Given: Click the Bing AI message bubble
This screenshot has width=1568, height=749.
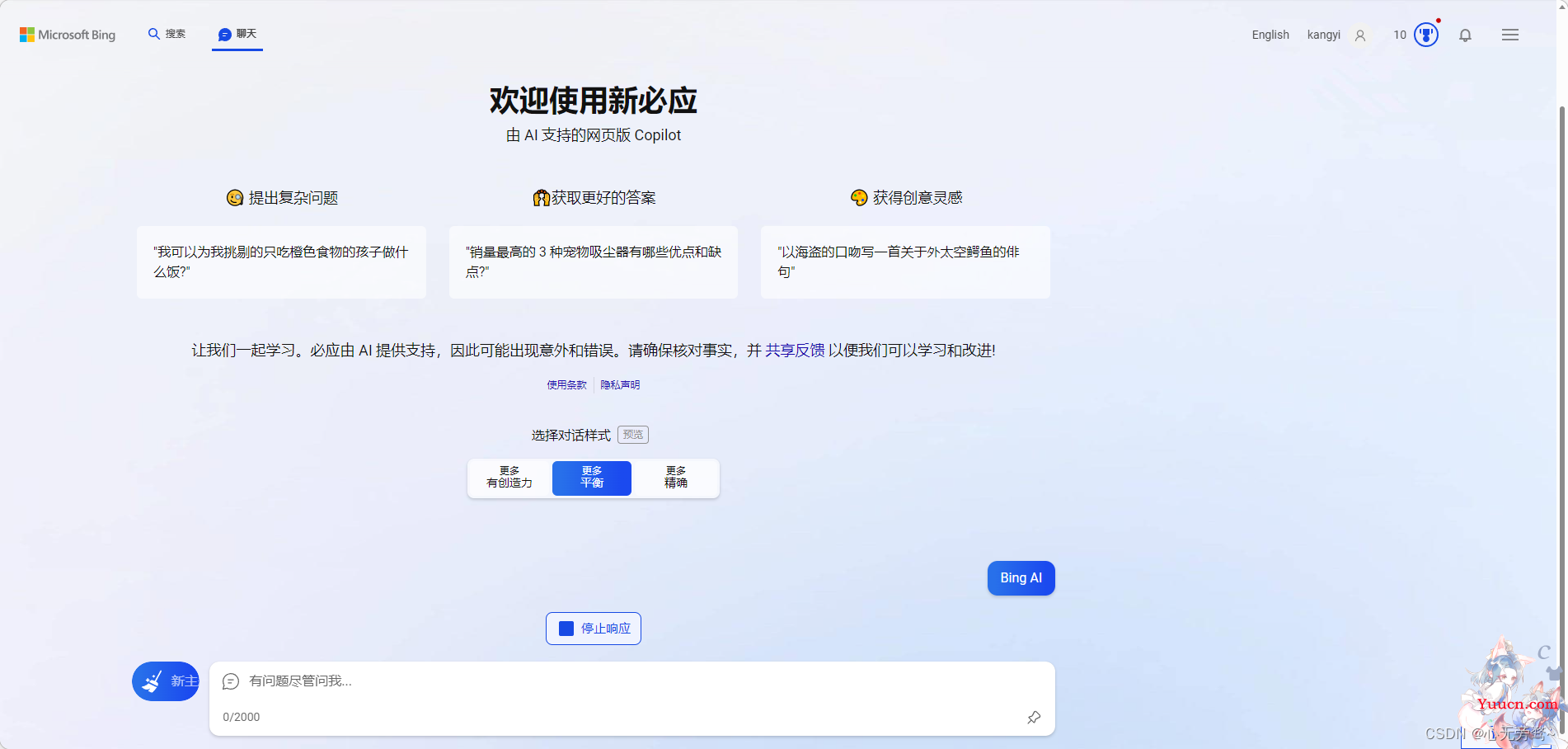Looking at the screenshot, I should [x=1021, y=578].
